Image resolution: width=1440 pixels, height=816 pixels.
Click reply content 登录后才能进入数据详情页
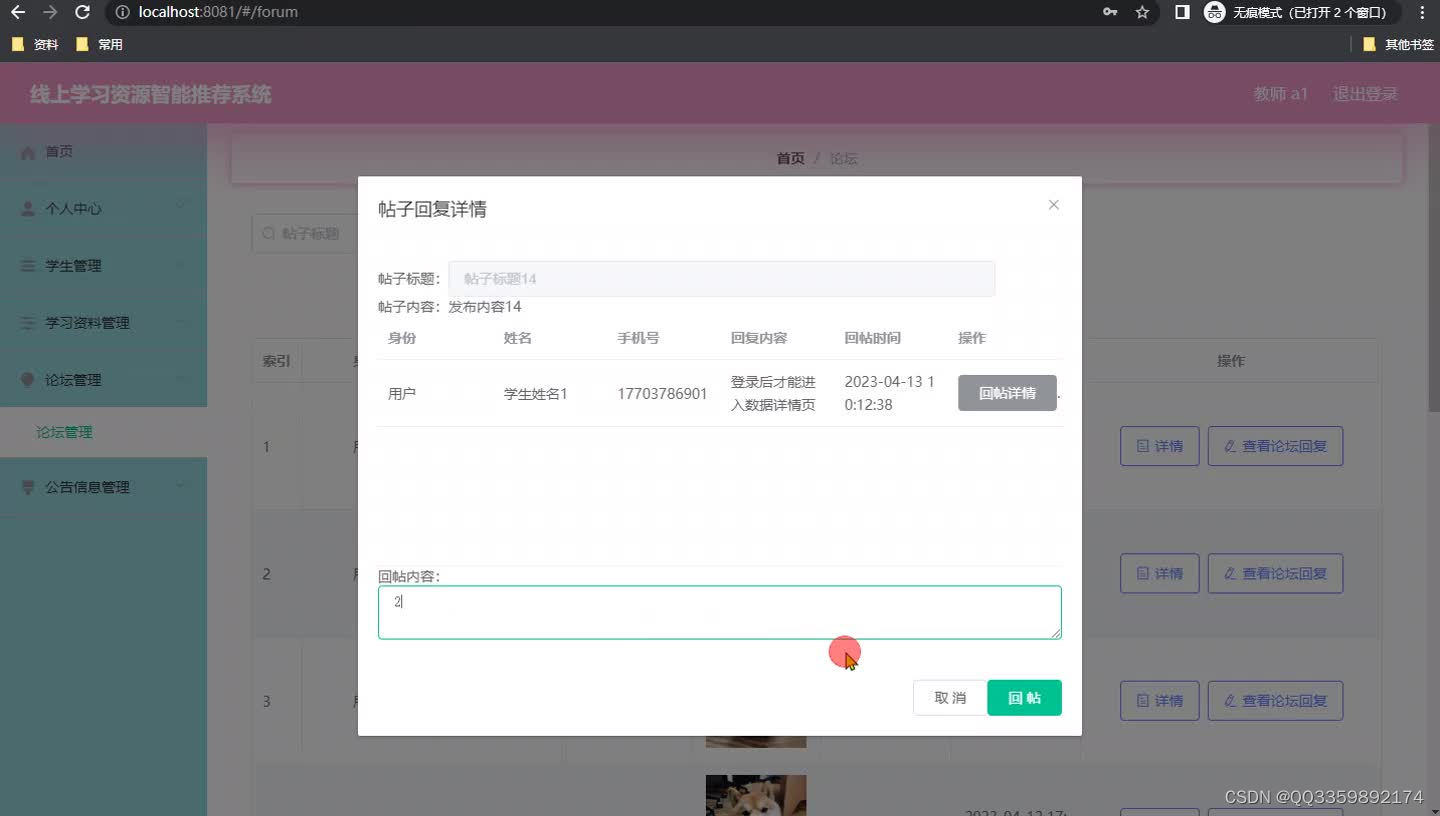pos(773,393)
